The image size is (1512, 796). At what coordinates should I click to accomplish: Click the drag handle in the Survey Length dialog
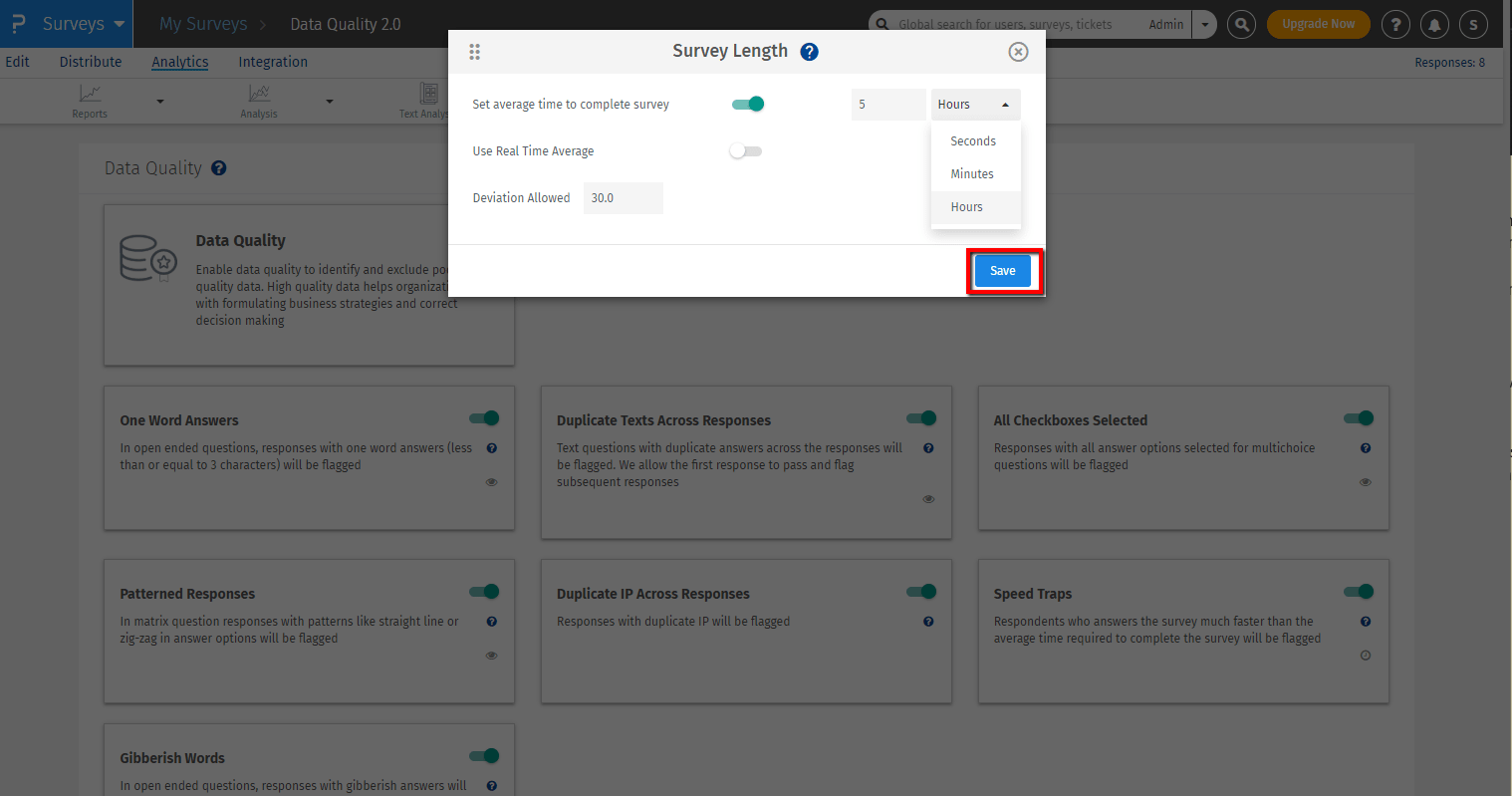pos(475,51)
